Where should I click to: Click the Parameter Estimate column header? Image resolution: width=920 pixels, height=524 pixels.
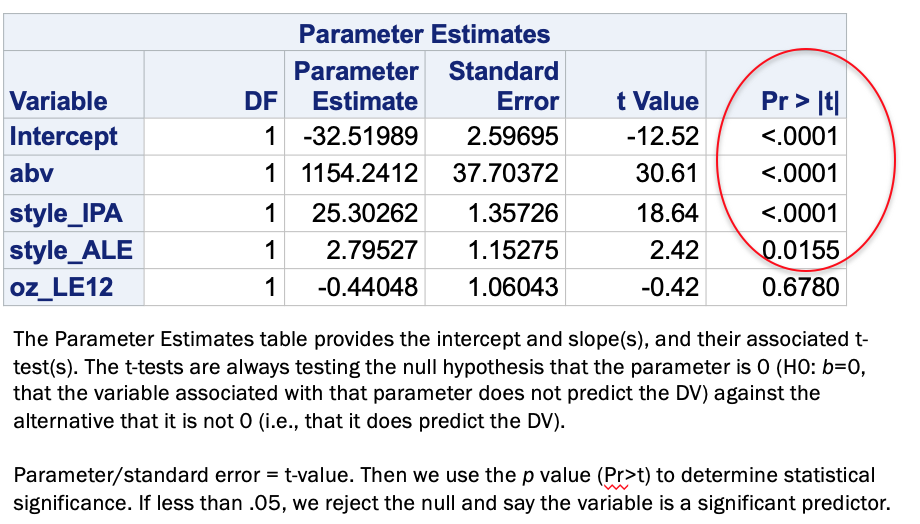point(356,86)
